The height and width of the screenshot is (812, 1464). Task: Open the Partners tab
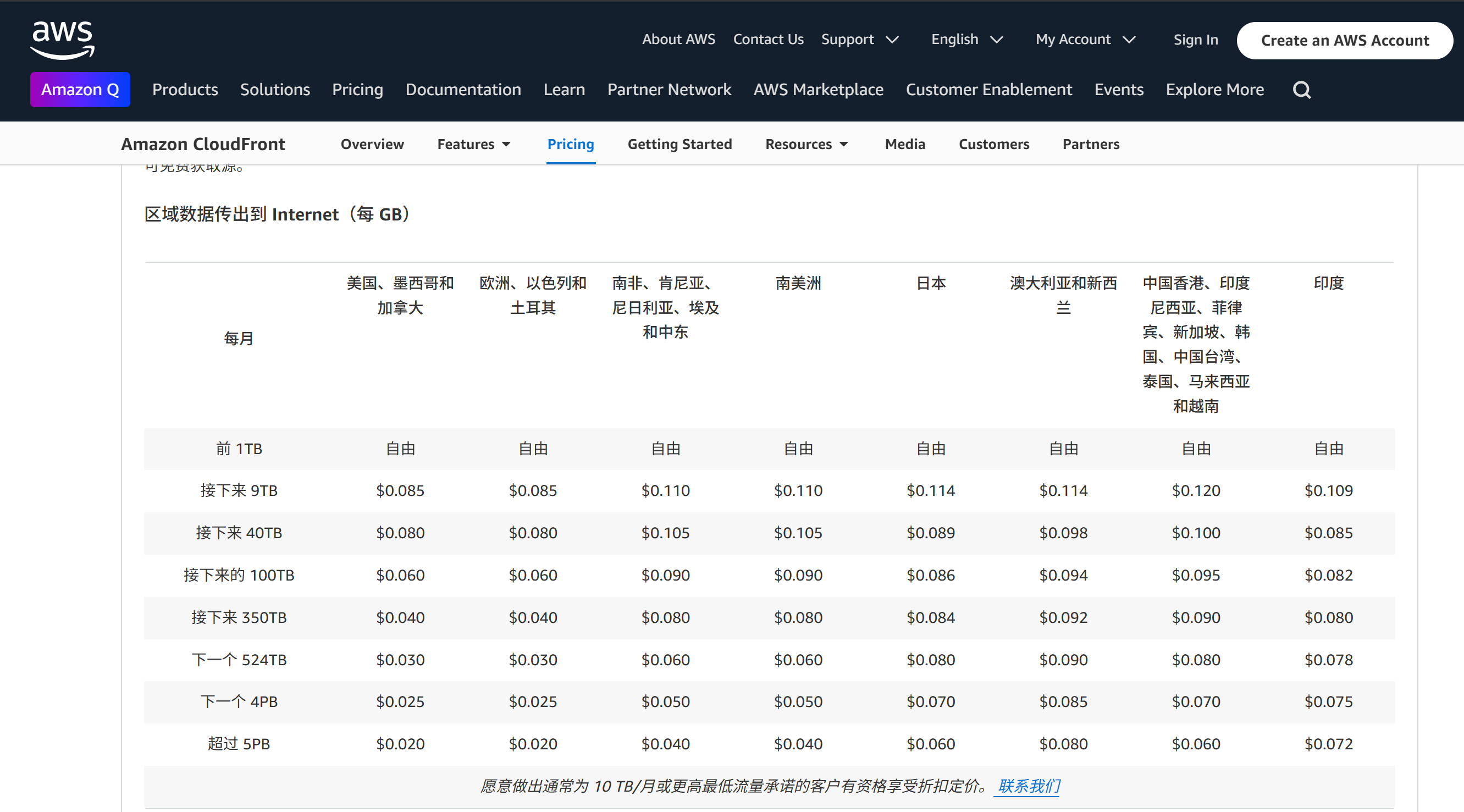pos(1091,143)
